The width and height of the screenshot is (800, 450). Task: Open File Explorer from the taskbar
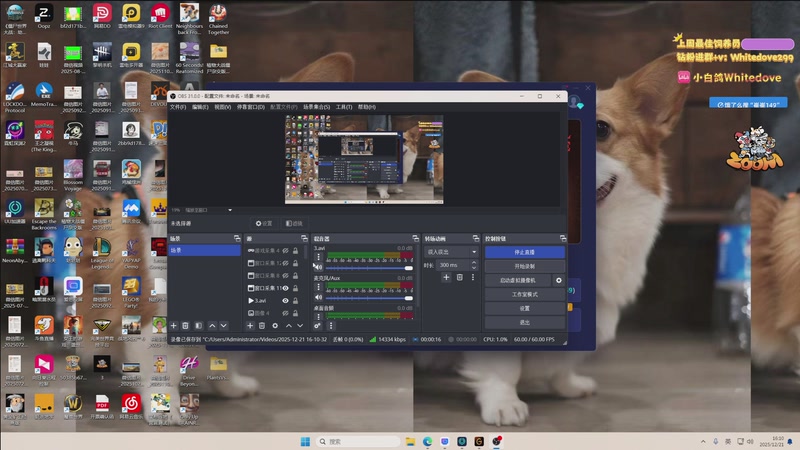[410, 441]
